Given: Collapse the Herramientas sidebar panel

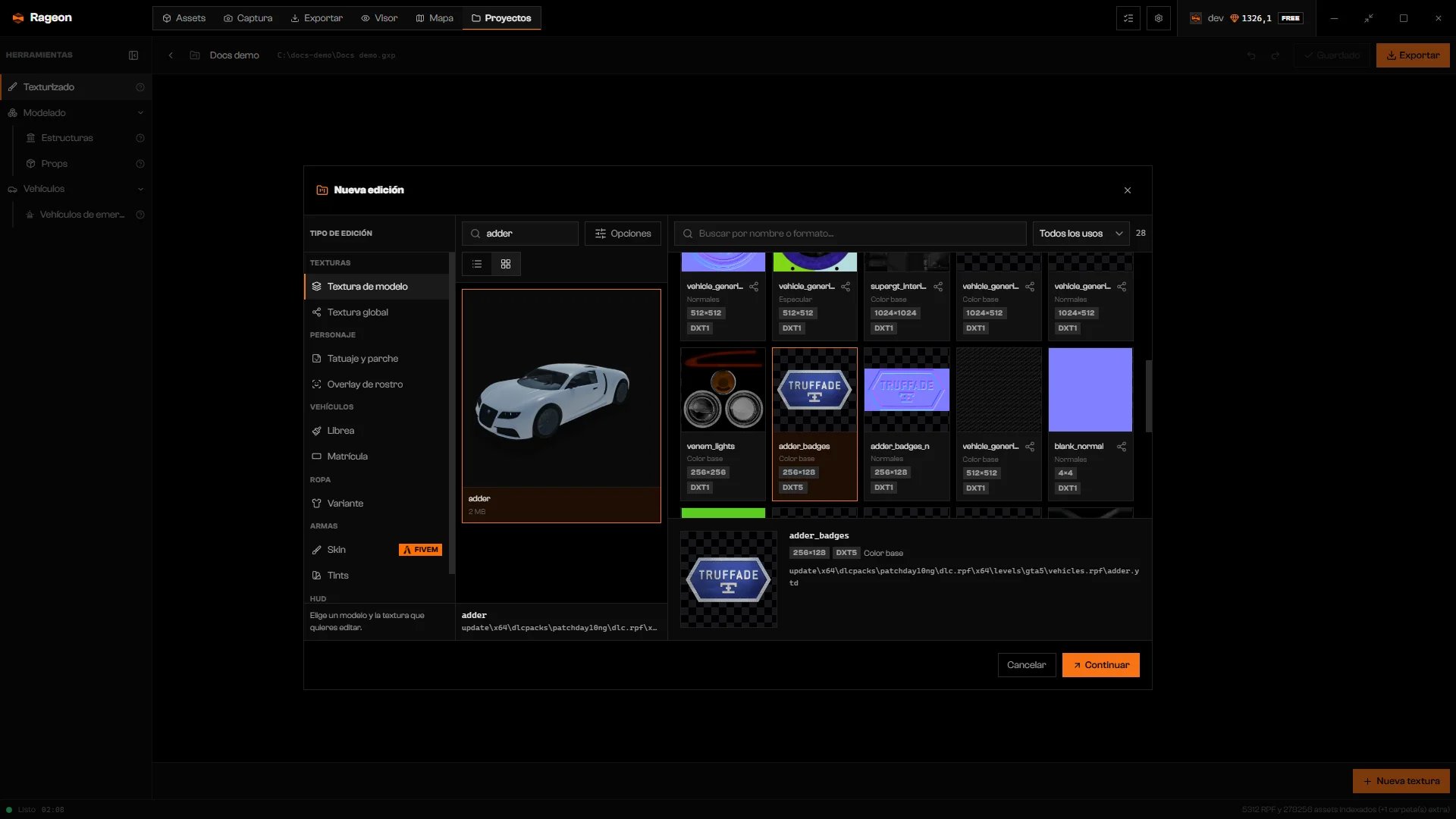Looking at the screenshot, I should click(x=133, y=55).
